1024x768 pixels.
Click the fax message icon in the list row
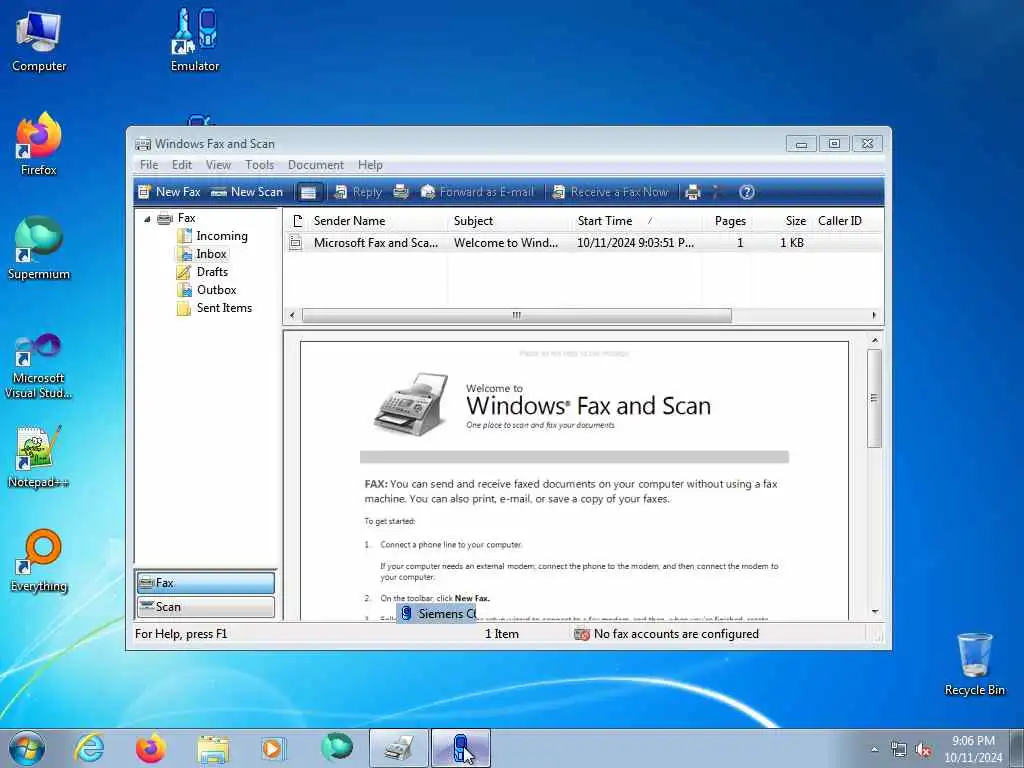296,243
